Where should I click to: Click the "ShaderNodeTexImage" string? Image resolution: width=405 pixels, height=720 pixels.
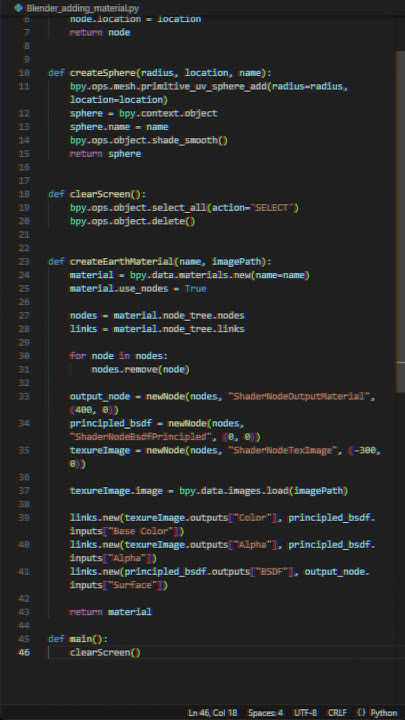pyautogui.click(x=282, y=450)
